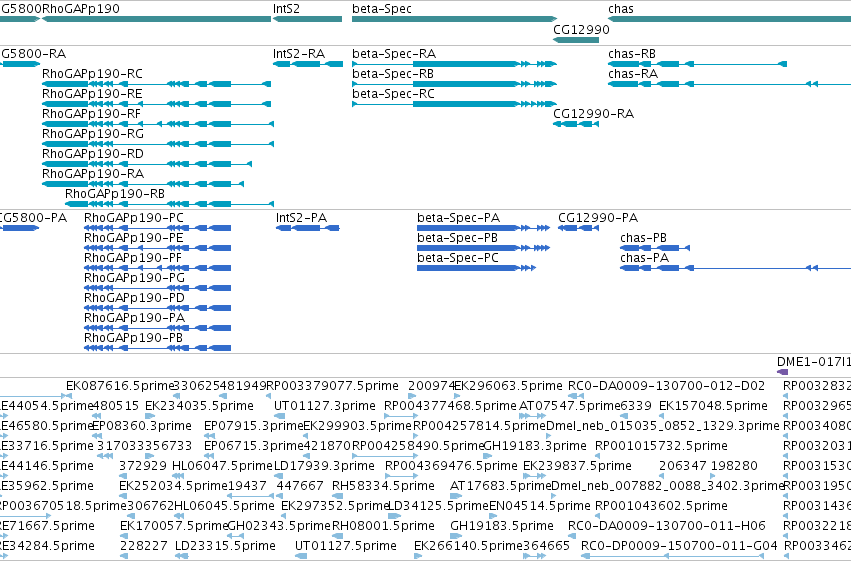
Task: Open the RhoGAPp190-PD protein label
Action: pyautogui.click(x=134, y=298)
